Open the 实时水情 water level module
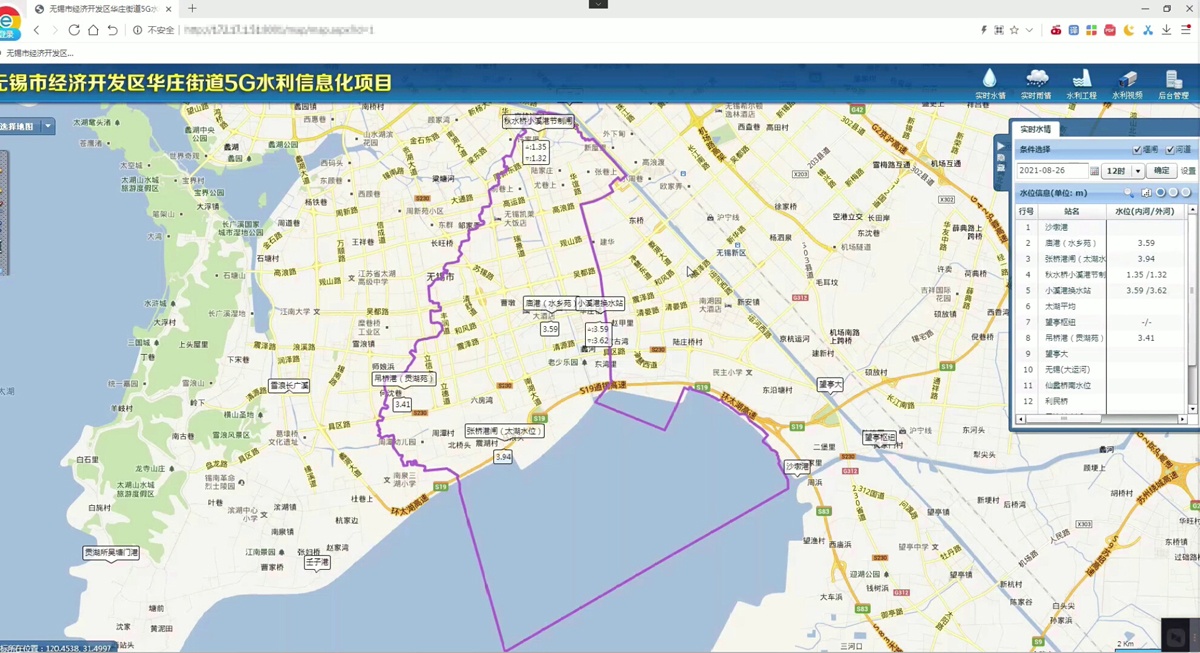1200x653 pixels. tap(989, 83)
